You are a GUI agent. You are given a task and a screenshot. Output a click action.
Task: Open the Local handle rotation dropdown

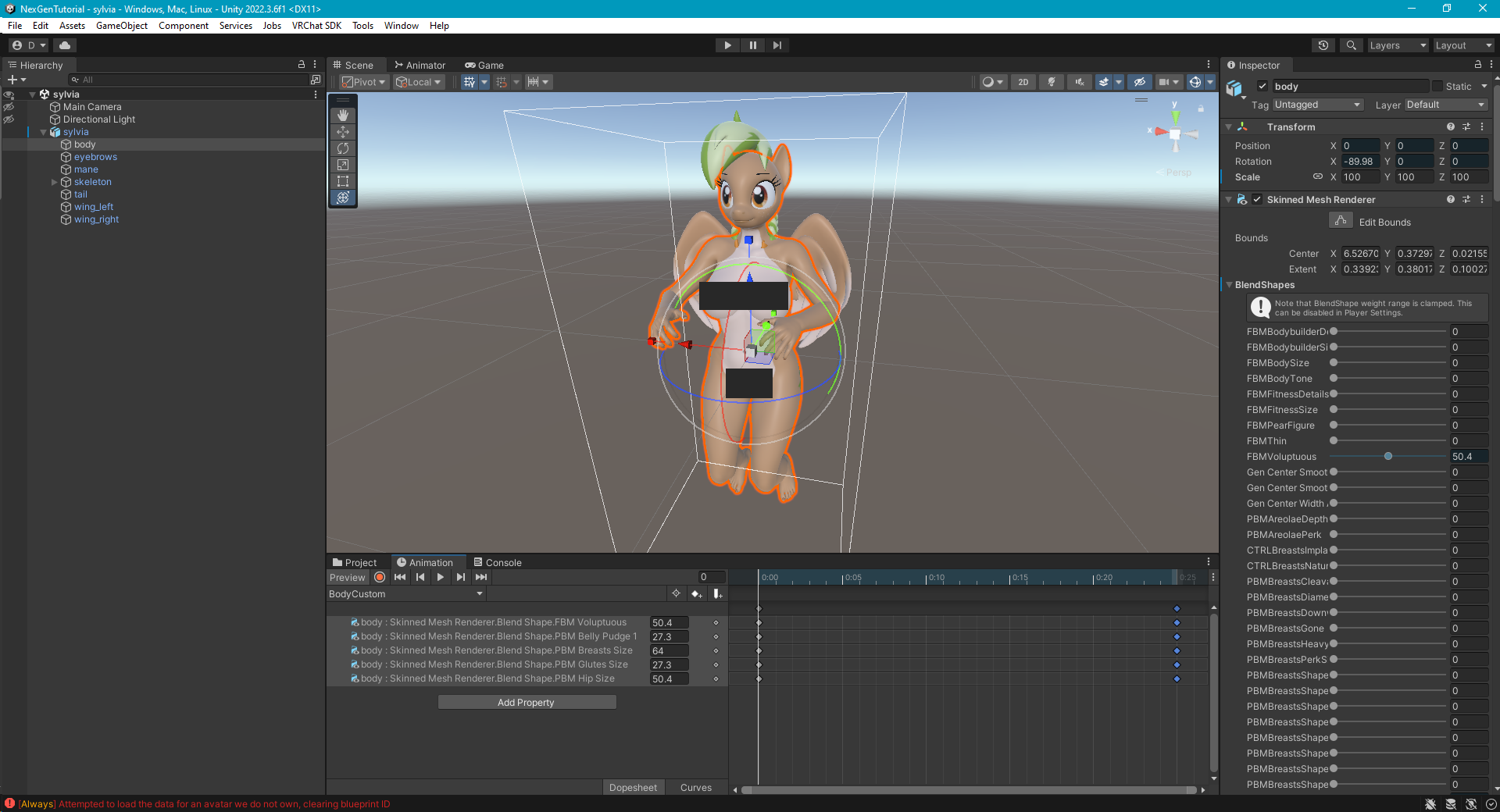tap(419, 82)
